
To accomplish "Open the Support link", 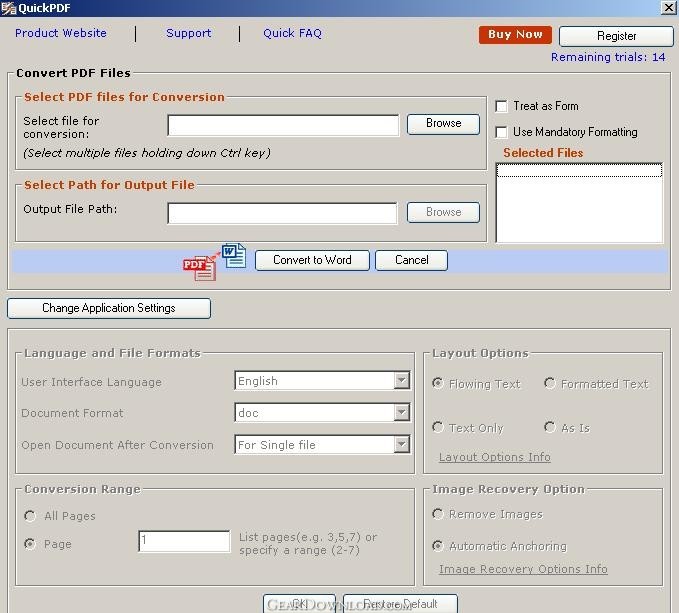I will point(188,33).
